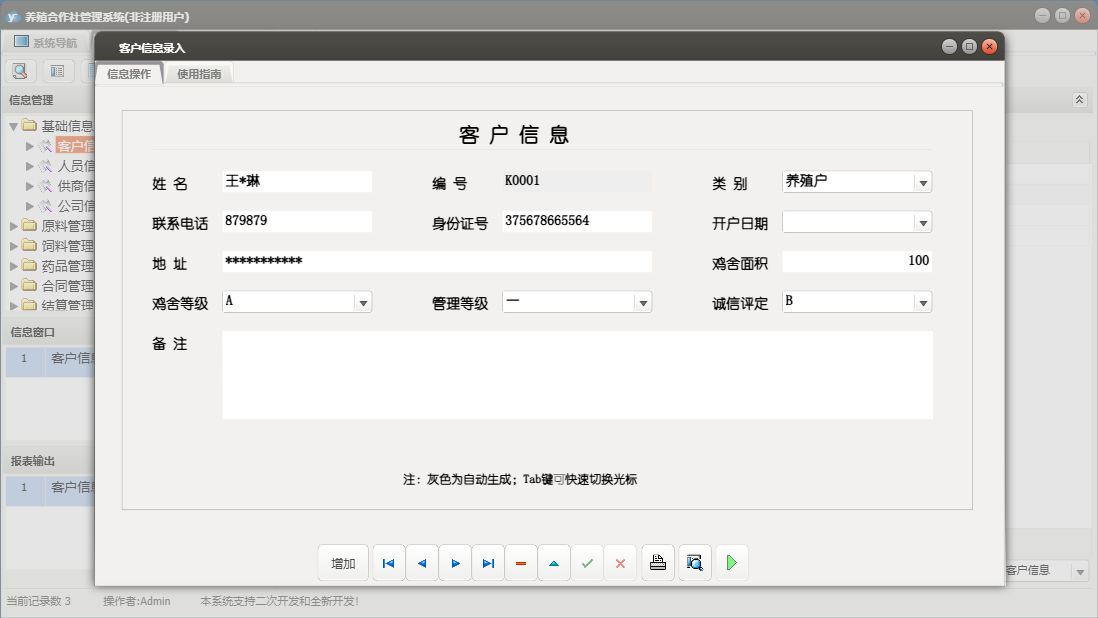Delete the record with the red minus icon
This screenshot has height=618, width=1098.
click(521, 562)
